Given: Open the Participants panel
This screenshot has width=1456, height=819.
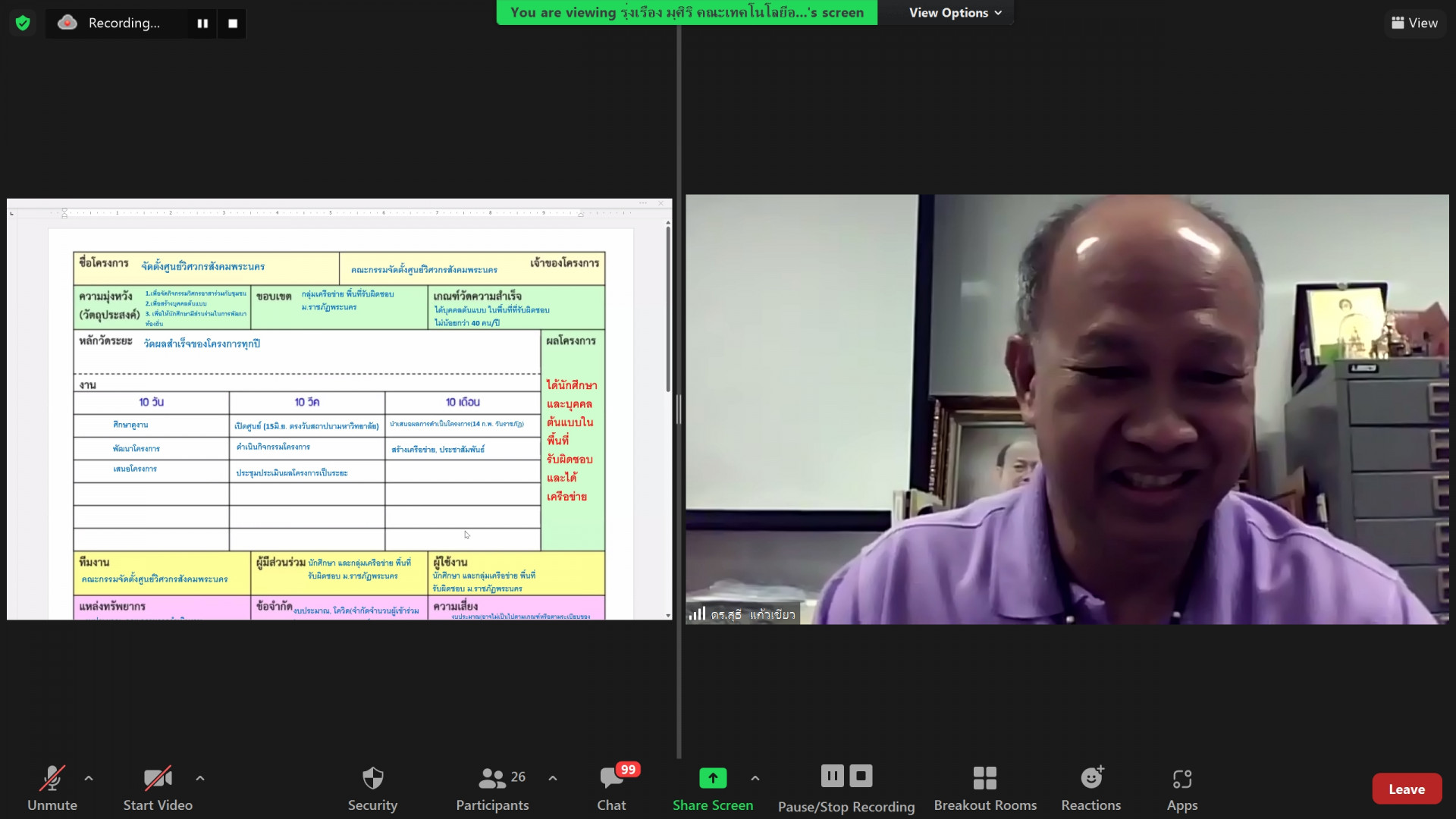Looking at the screenshot, I should click(492, 789).
